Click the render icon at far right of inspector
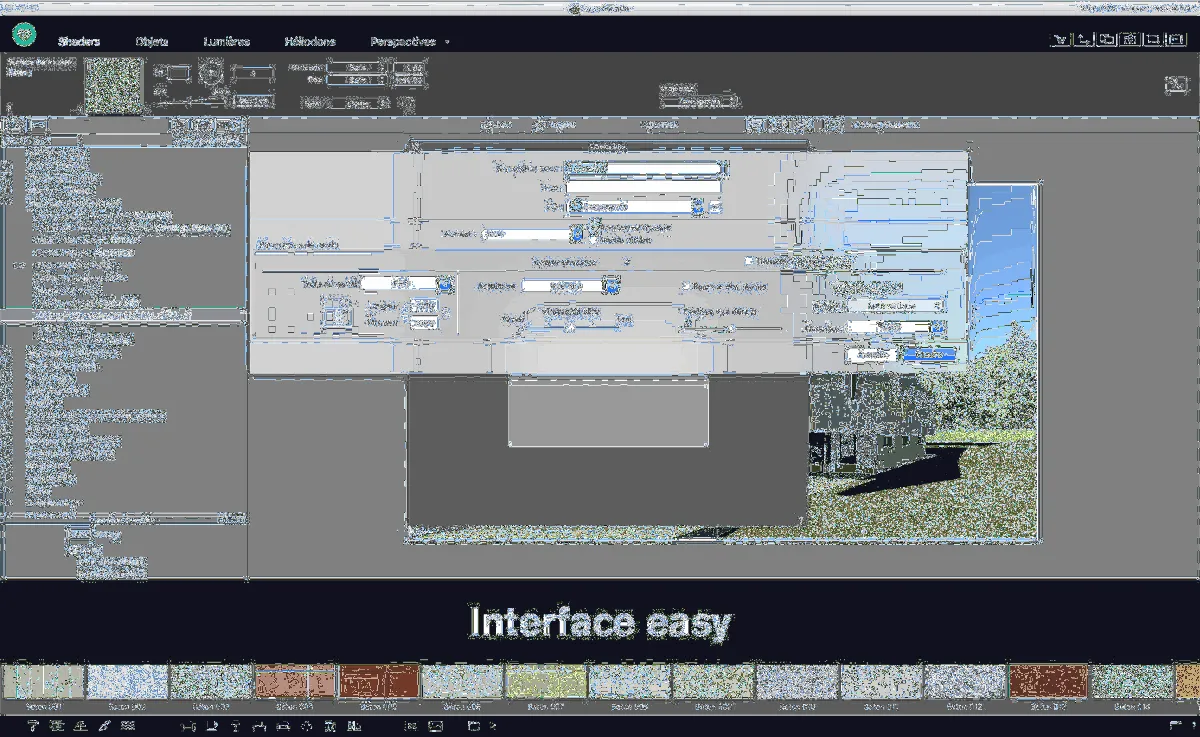 [x=1175, y=86]
